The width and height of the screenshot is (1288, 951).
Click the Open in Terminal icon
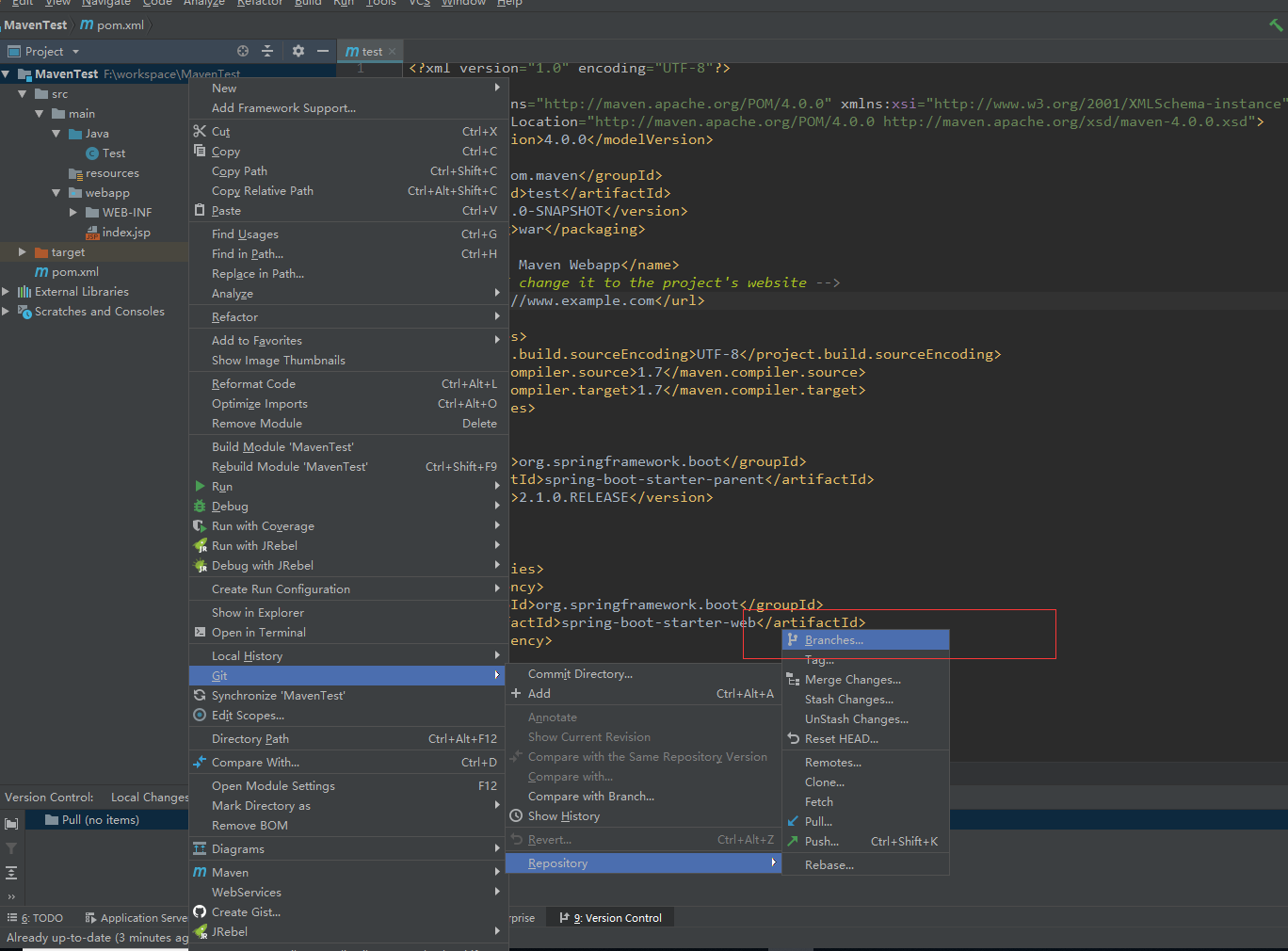(x=200, y=632)
